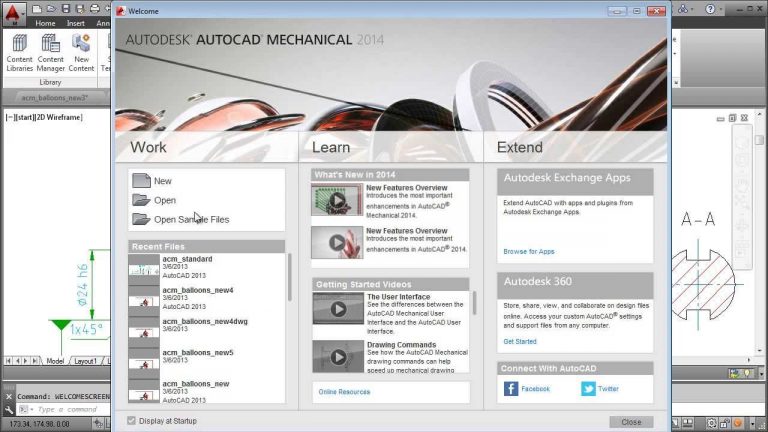Click the first layout navigation arrow
The image size is (768, 432).
pyautogui.click(x=8, y=361)
